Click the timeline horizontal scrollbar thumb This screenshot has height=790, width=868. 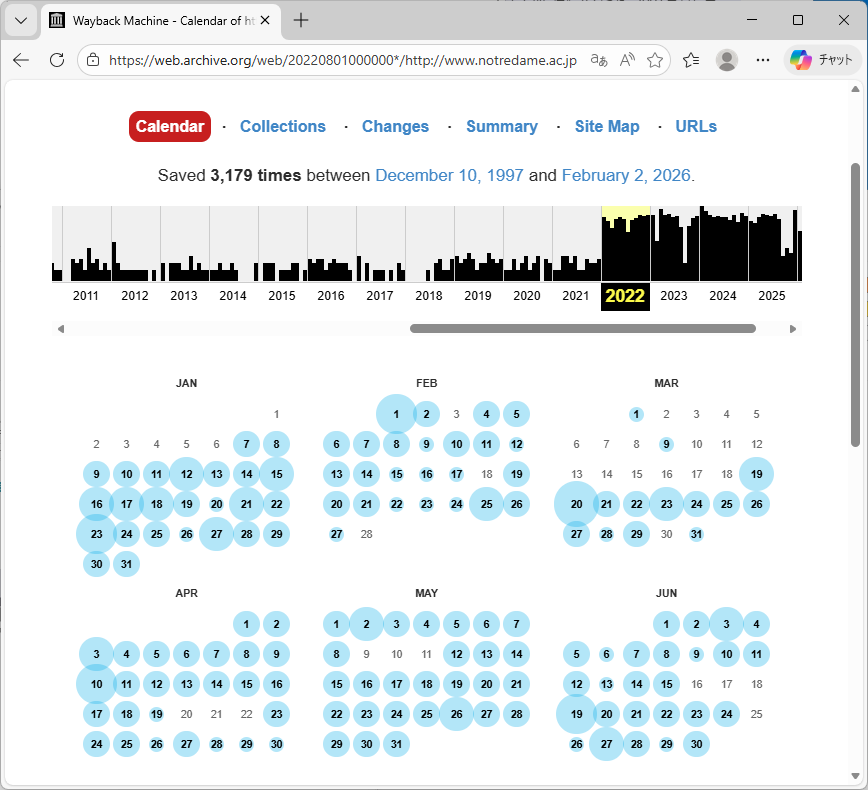[582, 328]
